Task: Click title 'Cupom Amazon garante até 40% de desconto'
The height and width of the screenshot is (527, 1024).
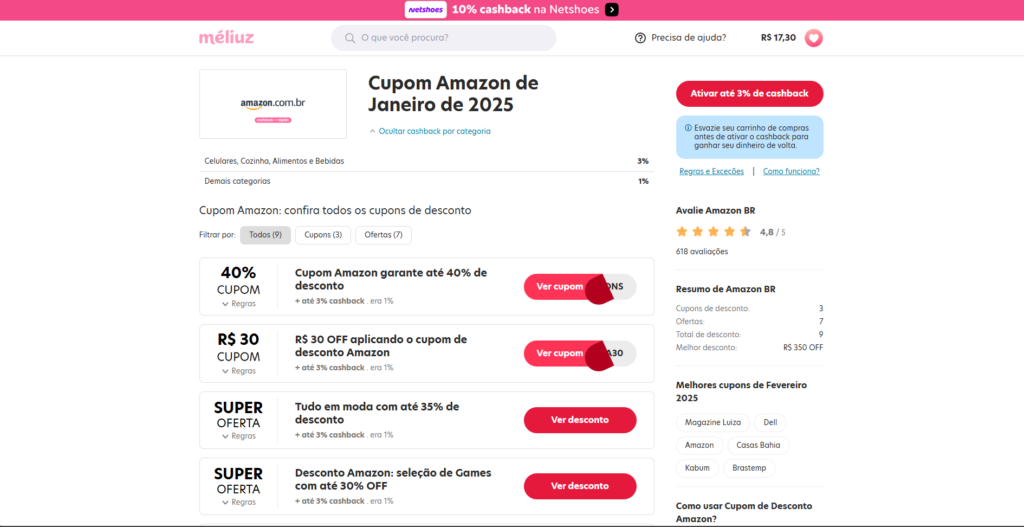Action: tap(391, 279)
